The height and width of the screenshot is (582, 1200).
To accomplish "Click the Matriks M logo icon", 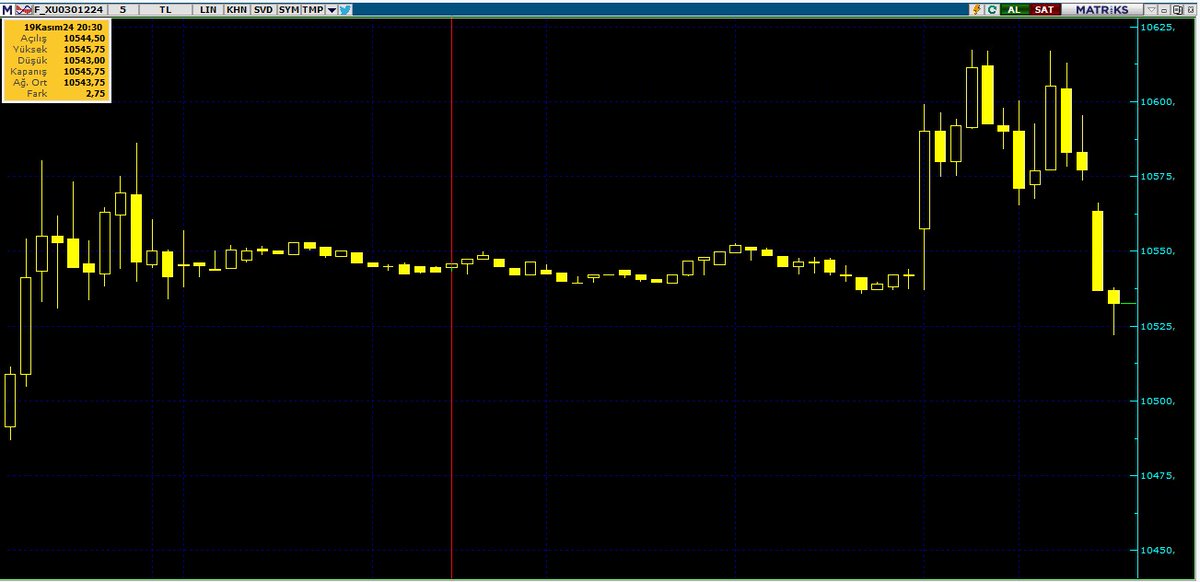I will pyautogui.click(x=7, y=10).
